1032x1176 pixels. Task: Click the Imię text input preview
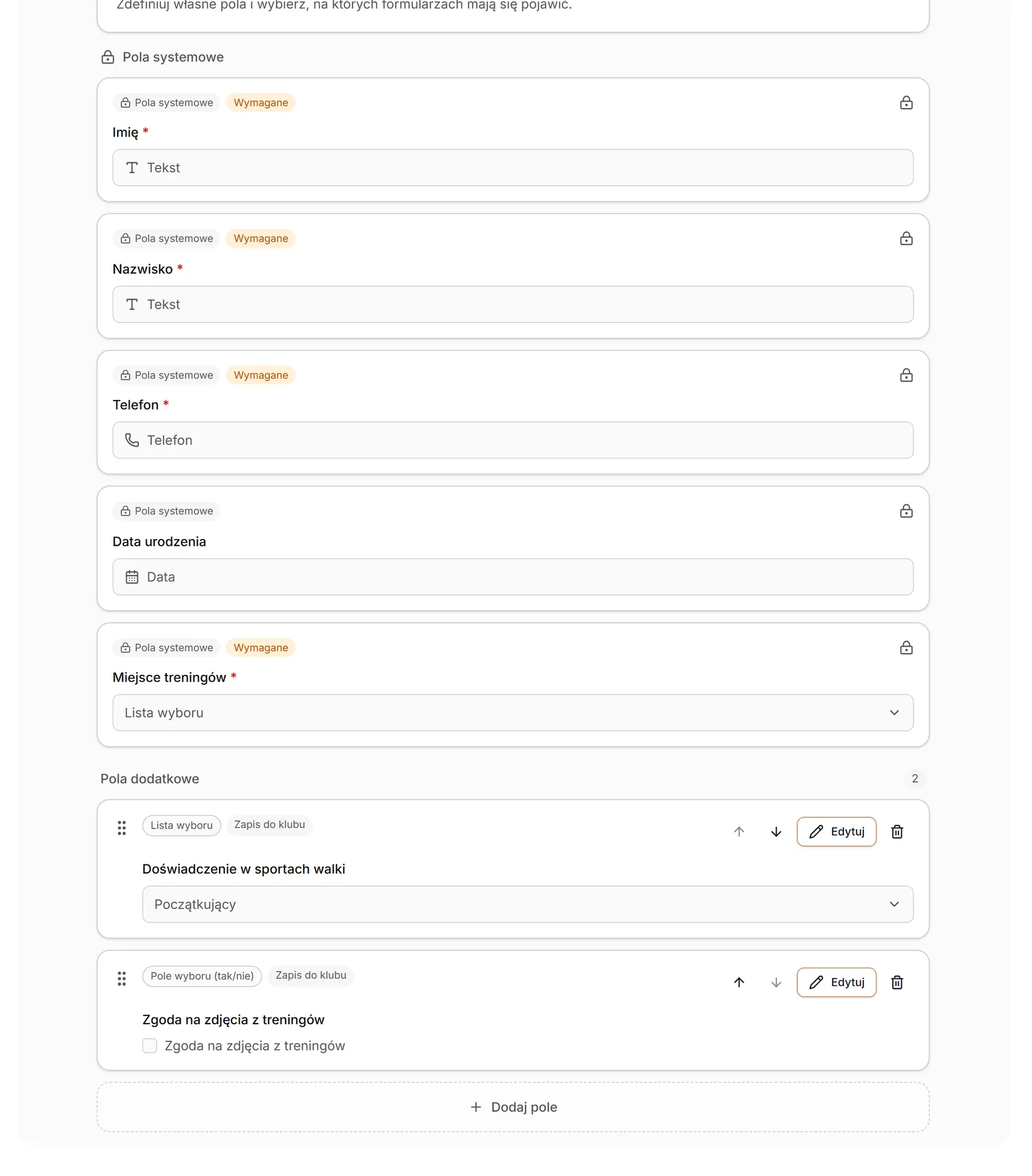tap(513, 167)
